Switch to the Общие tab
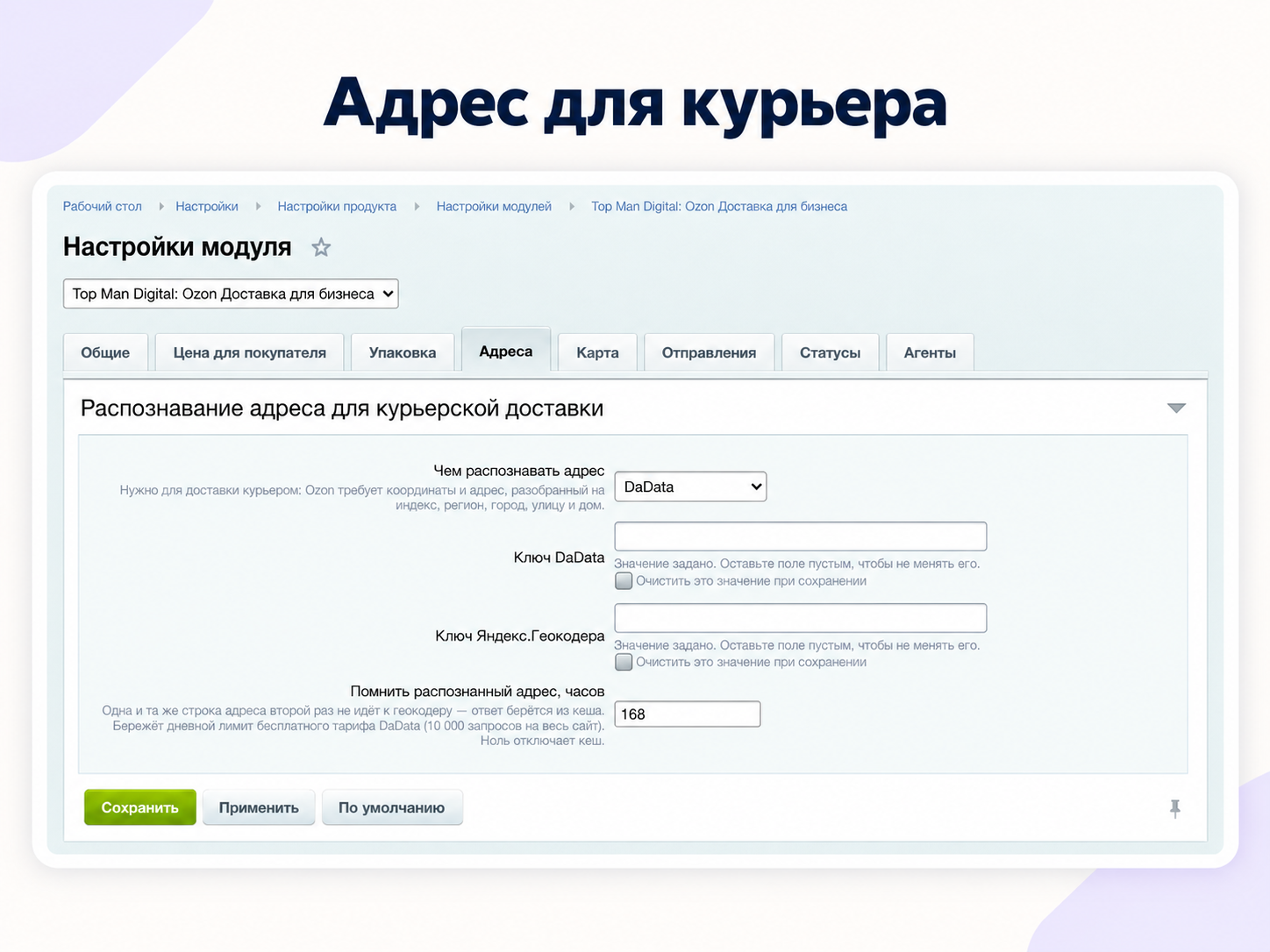Viewport: 1270px width, 952px height. [x=105, y=352]
